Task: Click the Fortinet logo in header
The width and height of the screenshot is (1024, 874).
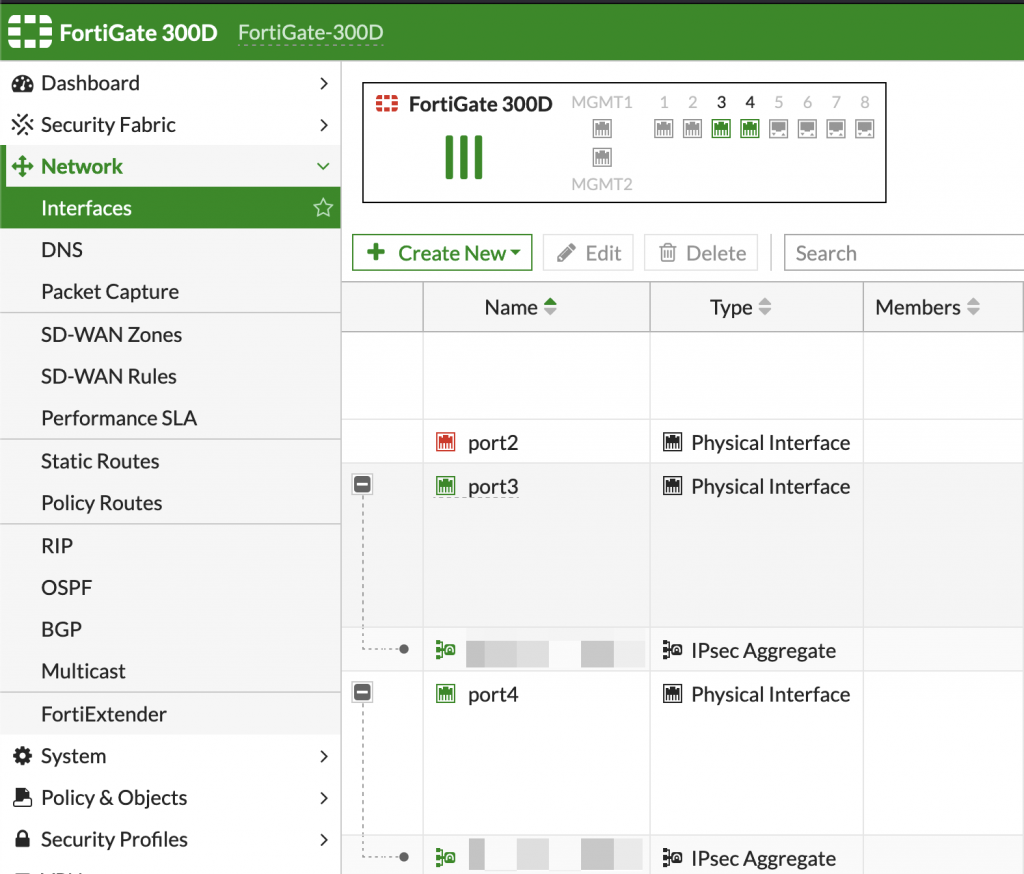Action: click(x=30, y=31)
